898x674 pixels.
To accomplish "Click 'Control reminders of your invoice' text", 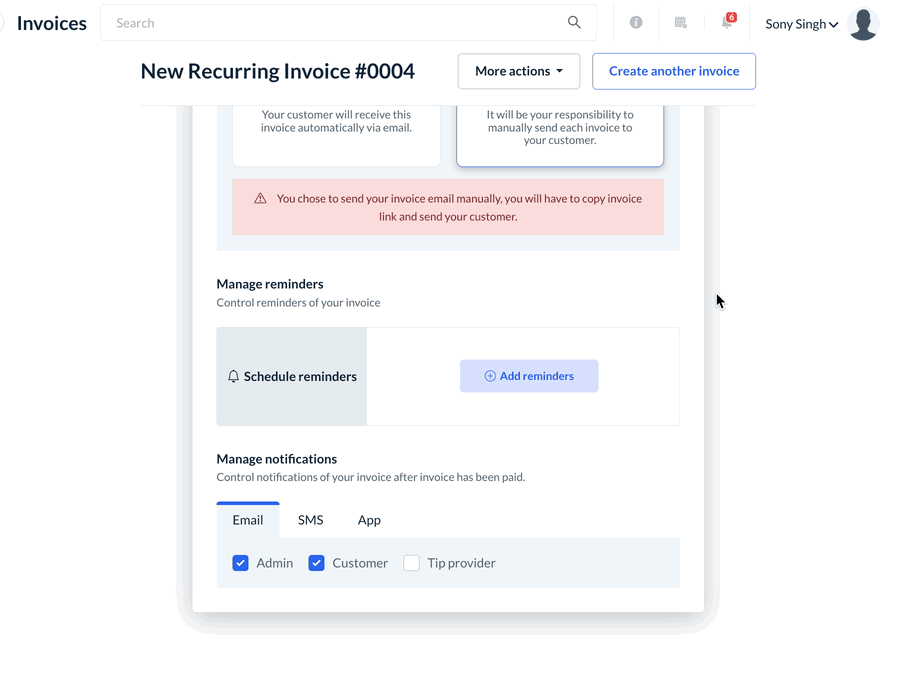I will (x=298, y=302).
